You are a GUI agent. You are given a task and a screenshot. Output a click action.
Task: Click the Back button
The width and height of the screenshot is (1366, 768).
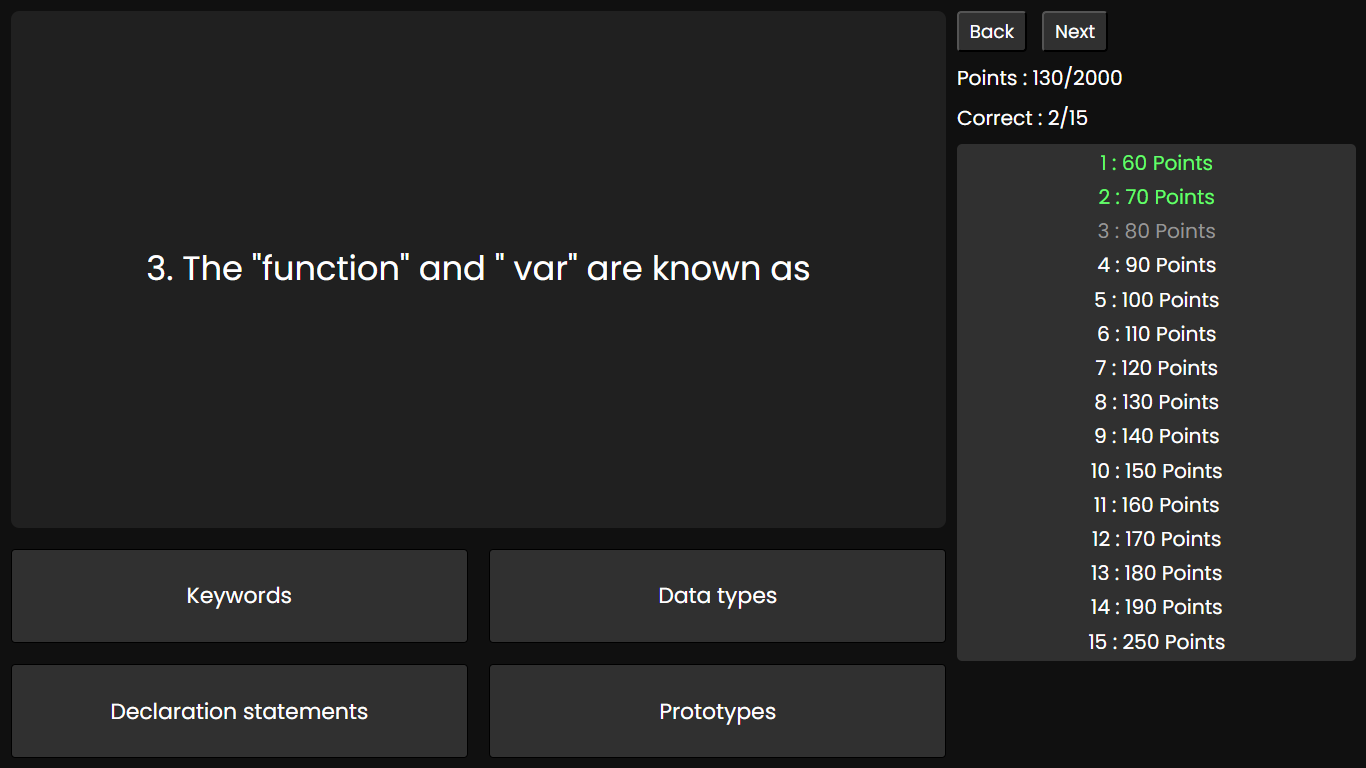pos(991,32)
